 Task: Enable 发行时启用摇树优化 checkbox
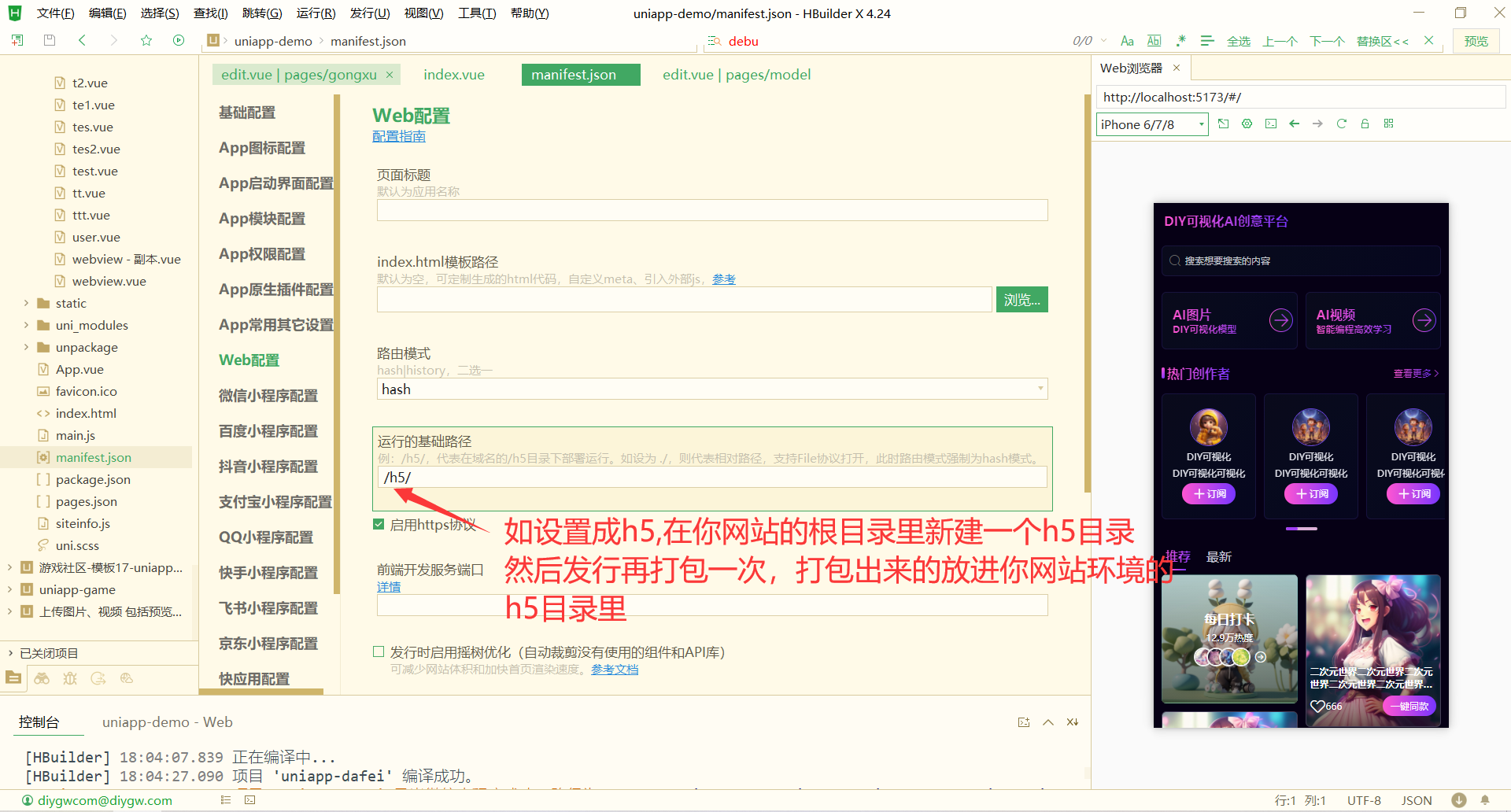pyautogui.click(x=379, y=652)
